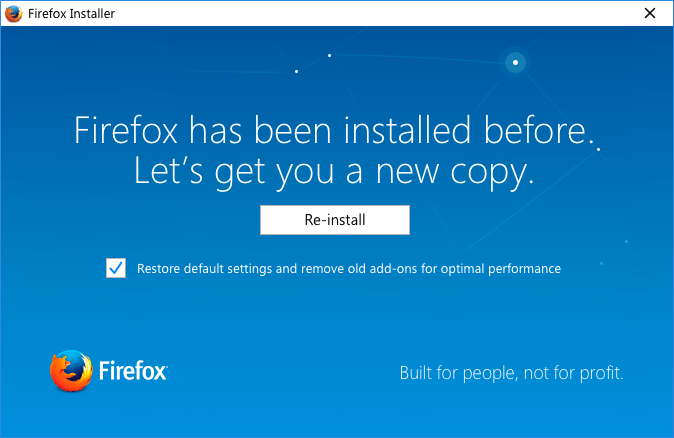674x438 pixels.
Task: Click the 'Built for people, not for profit.' tagline
Action: (x=512, y=373)
